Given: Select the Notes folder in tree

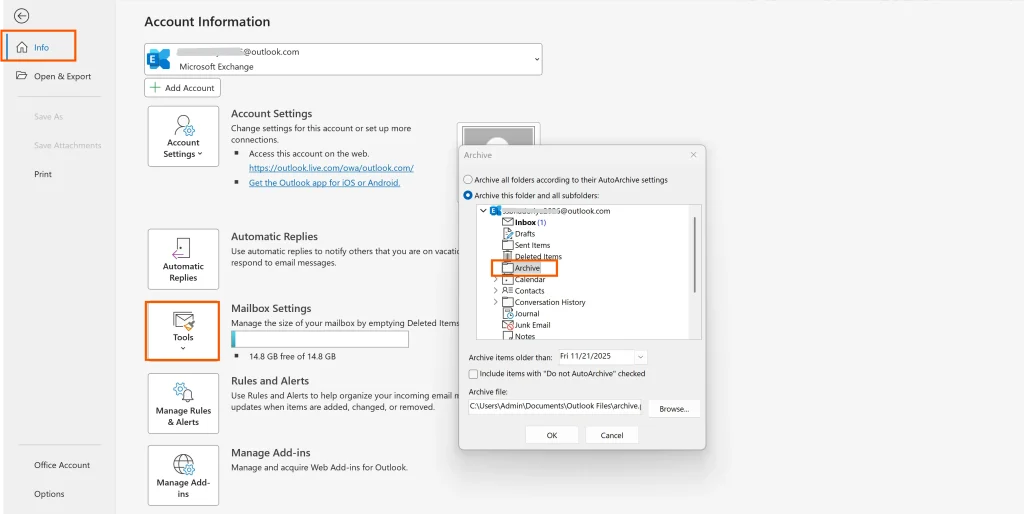Looking at the screenshot, I should (x=519, y=336).
